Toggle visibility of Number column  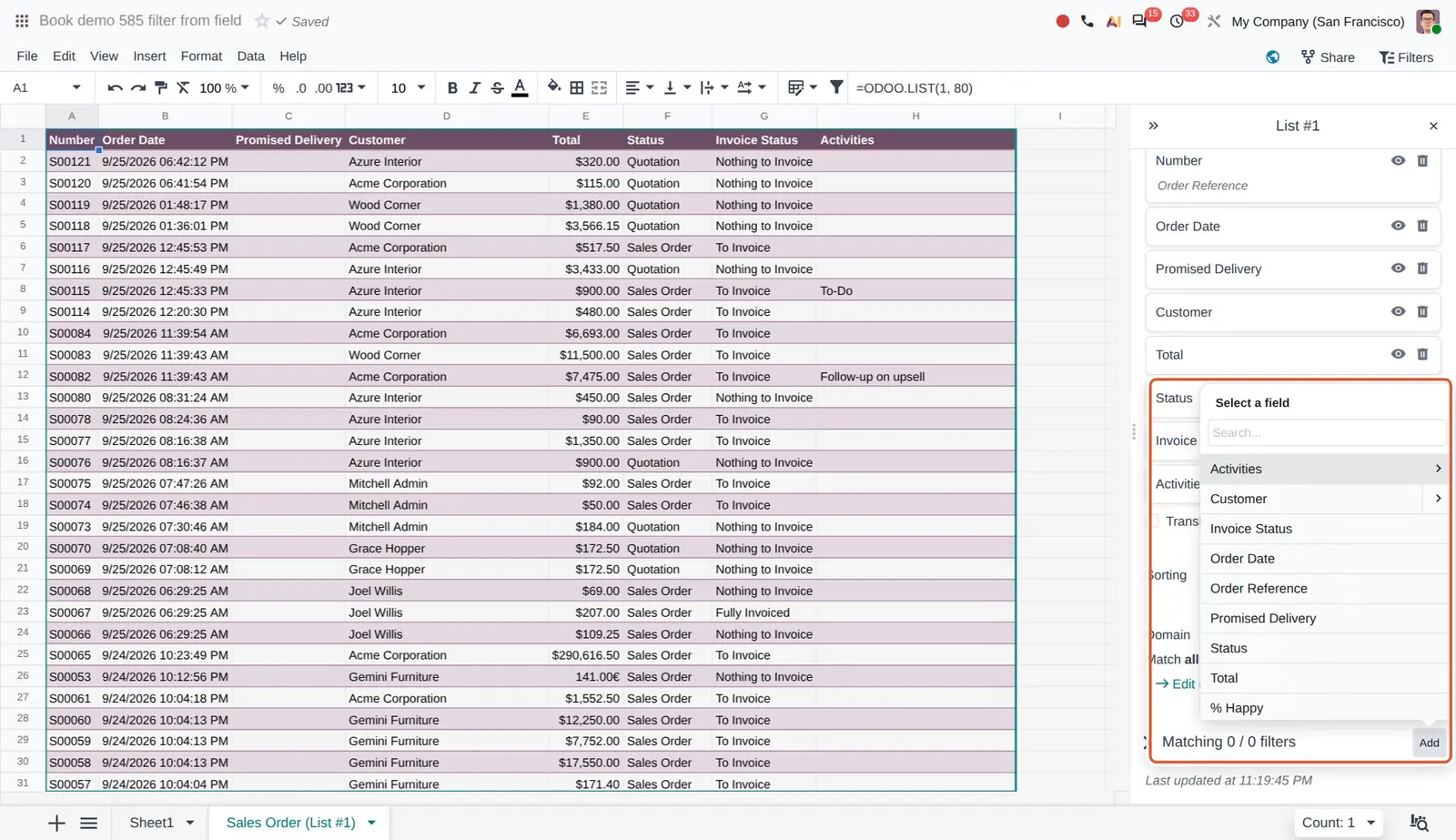click(1398, 160)
